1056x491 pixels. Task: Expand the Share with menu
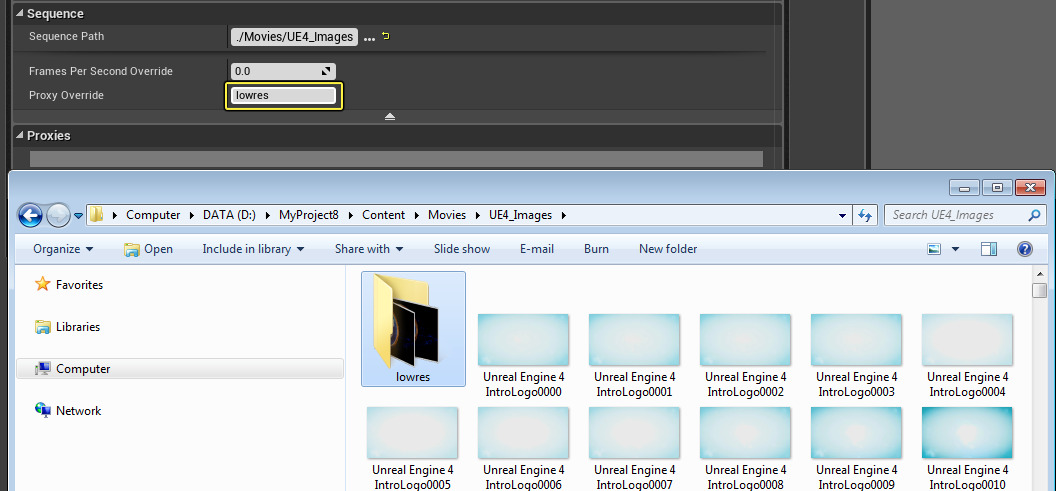click(x=369, y=249)
